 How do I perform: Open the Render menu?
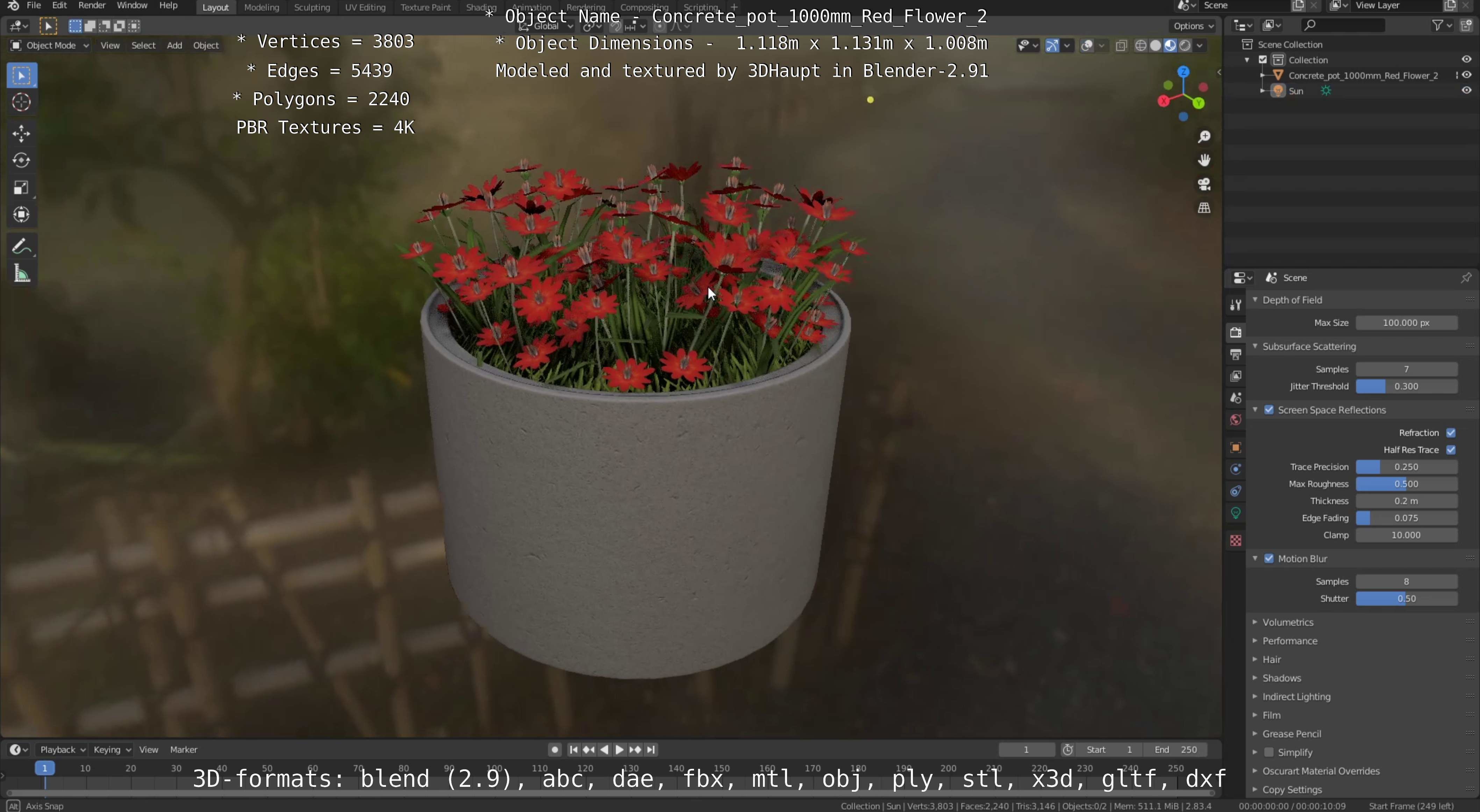(x=91, y=6)
